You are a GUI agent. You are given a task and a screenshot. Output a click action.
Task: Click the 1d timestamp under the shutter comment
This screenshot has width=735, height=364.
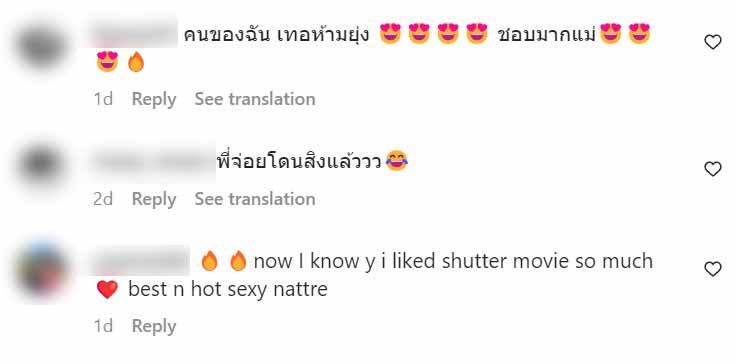[103, 326]
